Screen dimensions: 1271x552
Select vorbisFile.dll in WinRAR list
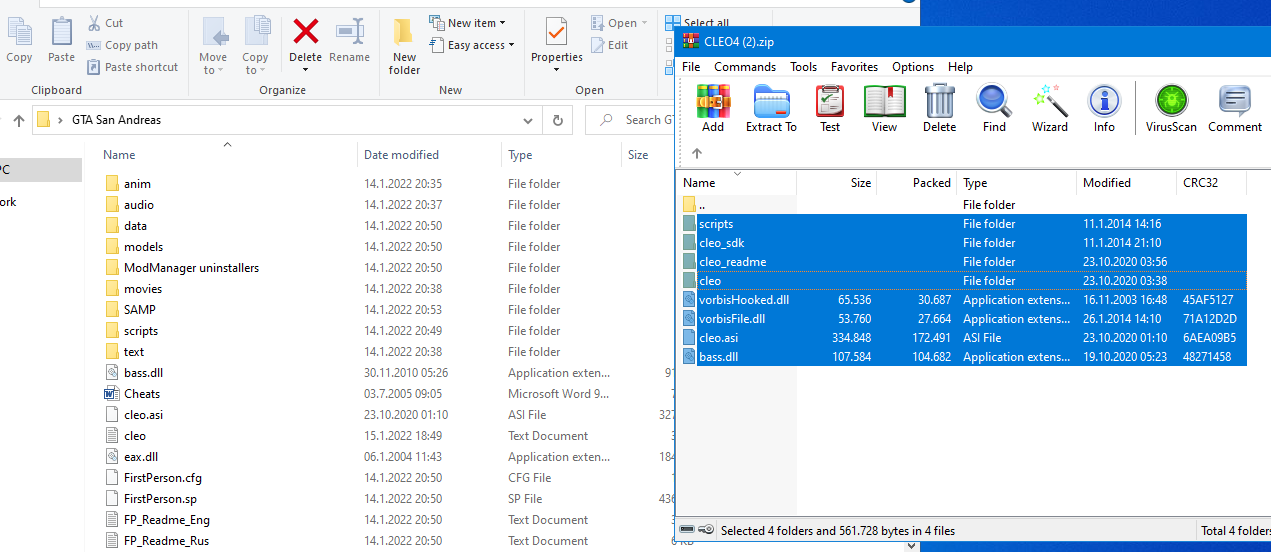click(x=963, y=319)
